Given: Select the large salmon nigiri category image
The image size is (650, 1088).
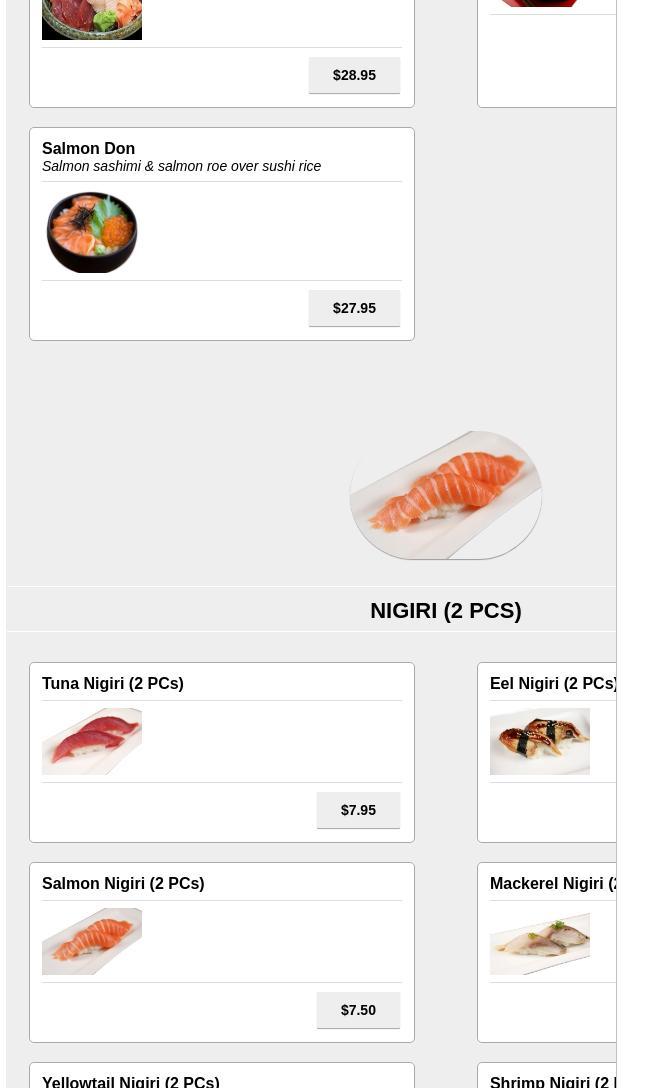Looking at the screenshot, I should 445,495.
